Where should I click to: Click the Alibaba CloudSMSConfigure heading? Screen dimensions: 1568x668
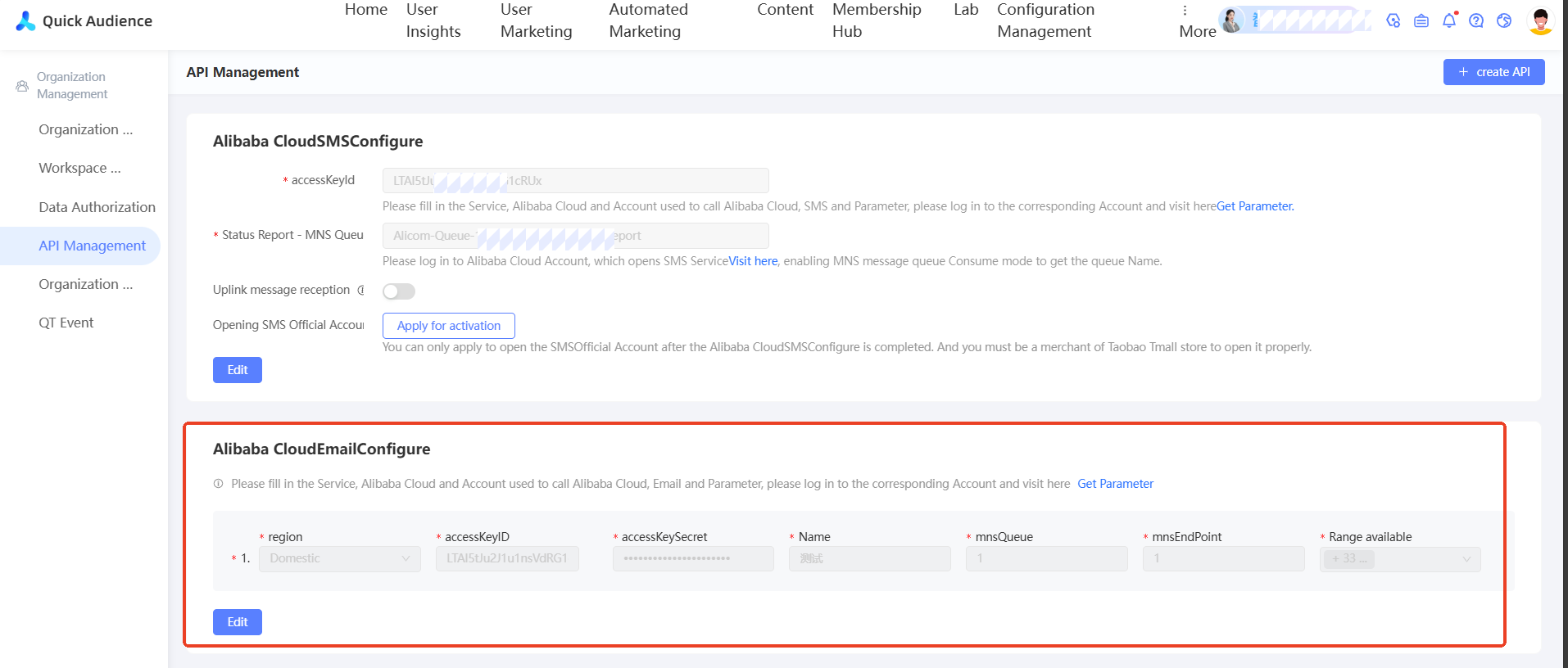coord(318,141)
